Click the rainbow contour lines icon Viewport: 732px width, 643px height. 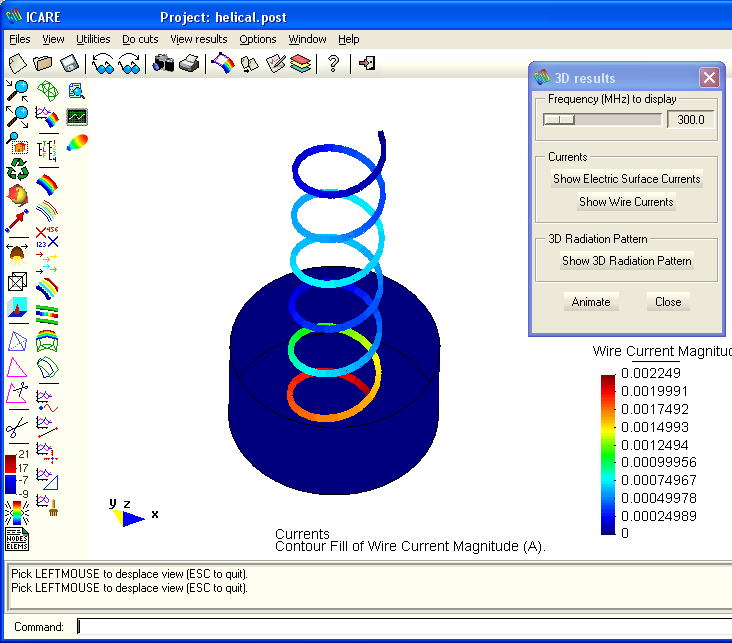[x=47, y=211]
